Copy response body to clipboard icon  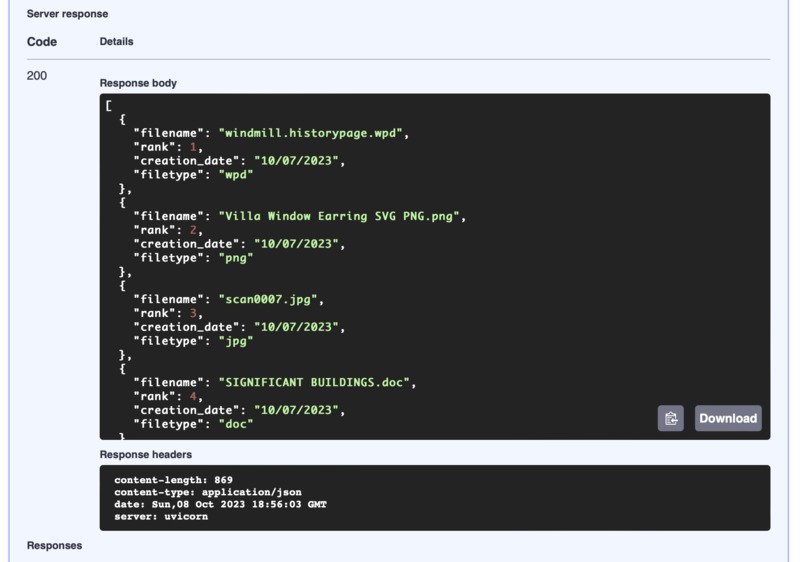(670, 418)
